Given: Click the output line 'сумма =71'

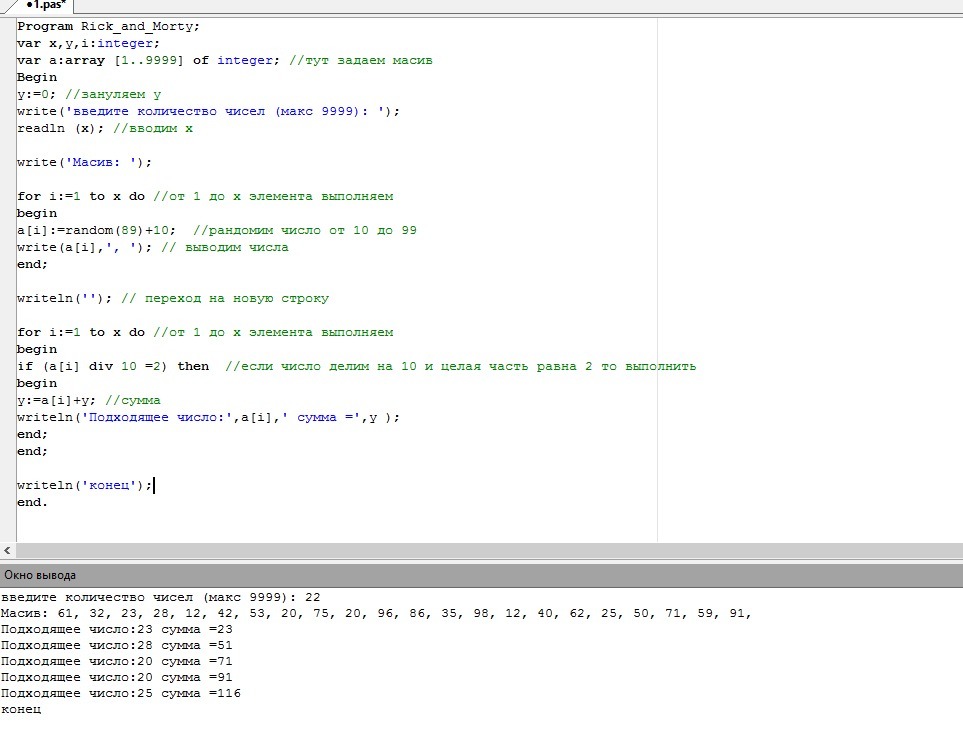Looking at the screenshot, I should (x=117, y=662).
